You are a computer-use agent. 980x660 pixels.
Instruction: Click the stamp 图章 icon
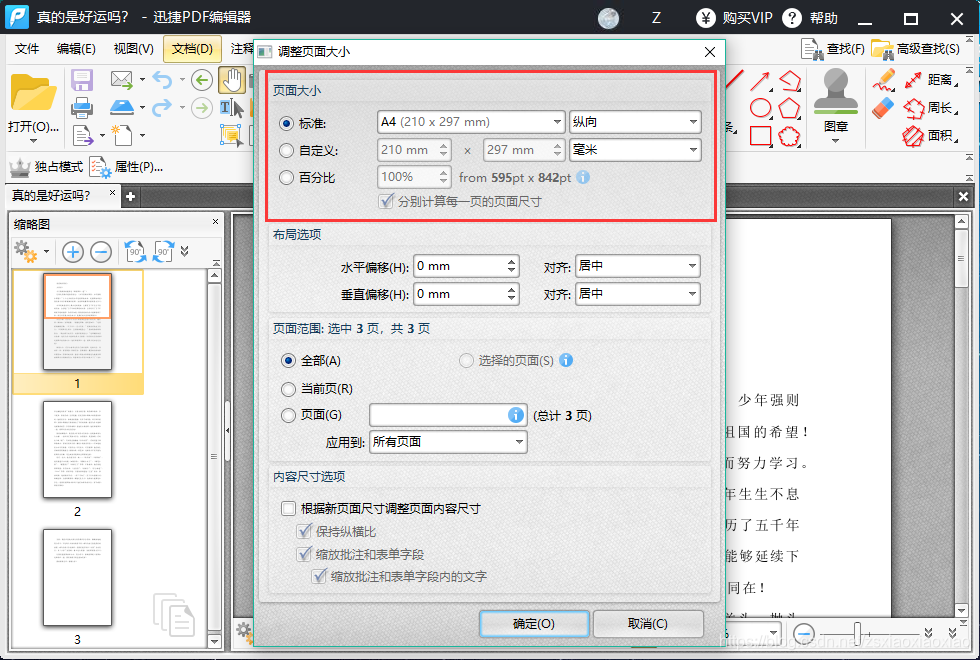click(x=836, y=91)
